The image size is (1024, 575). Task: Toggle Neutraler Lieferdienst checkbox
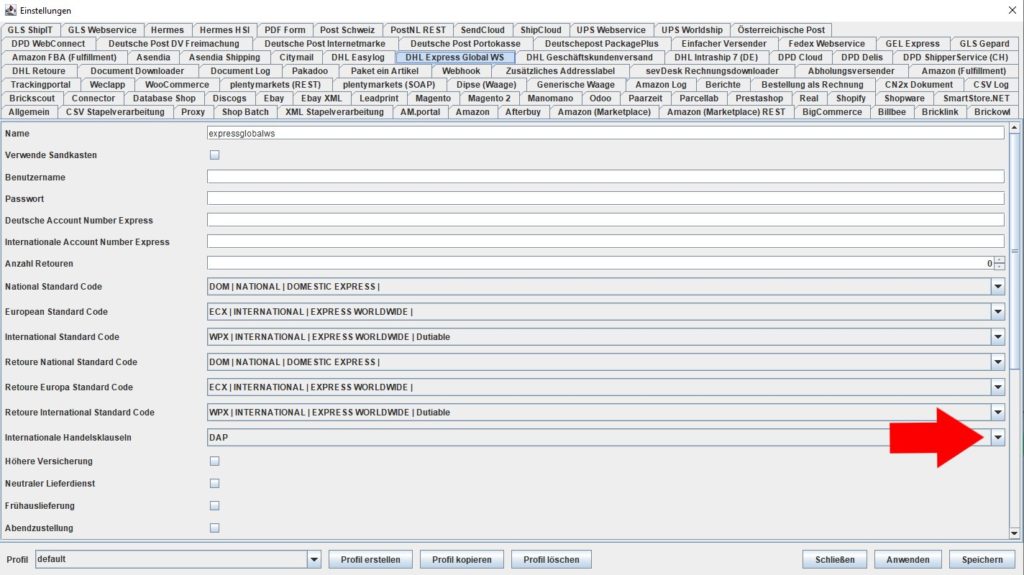click(x=214, y=483)
